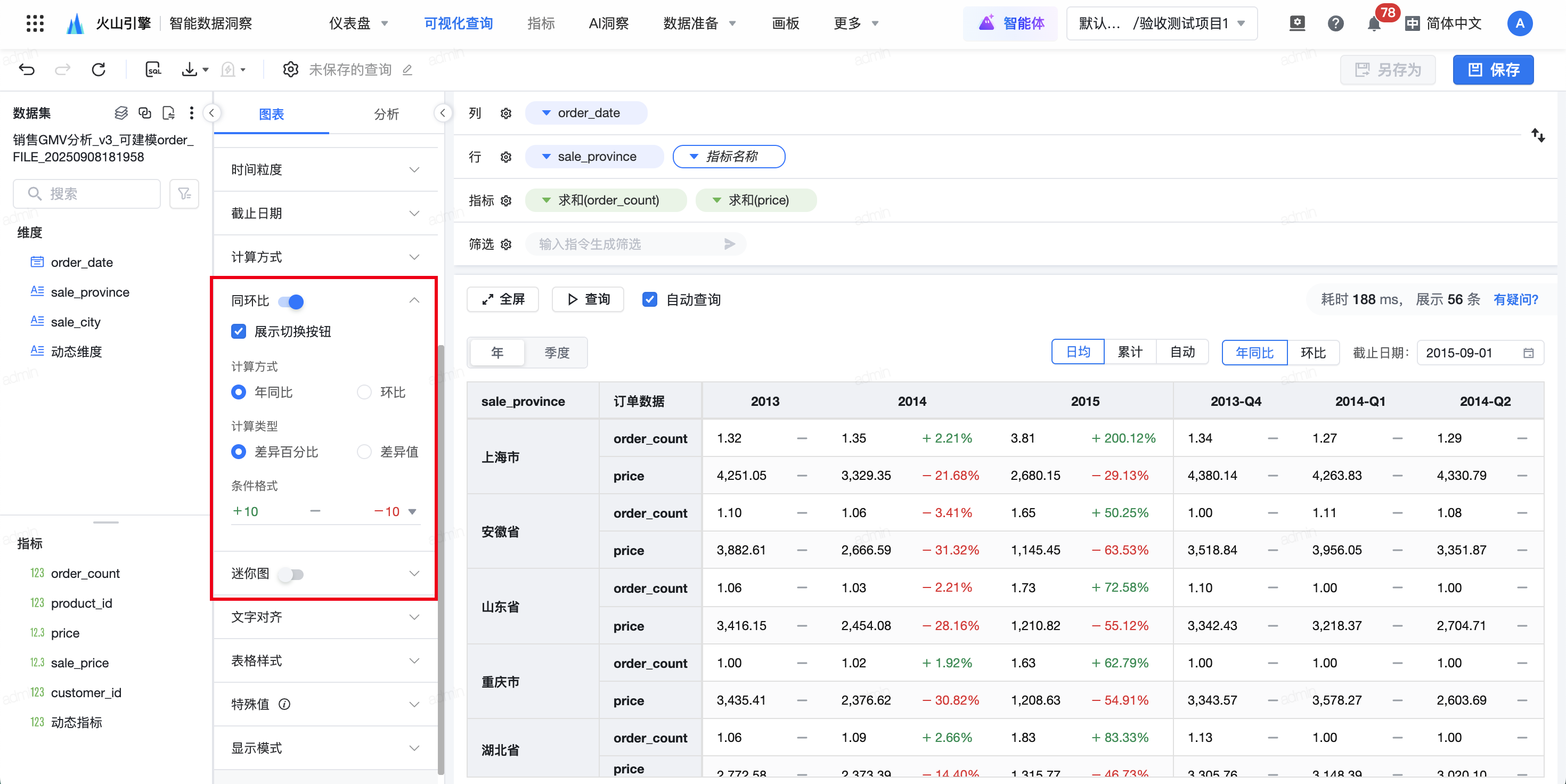Click the 保存 button
The image size is (1566, 784).
point(1492,69)
